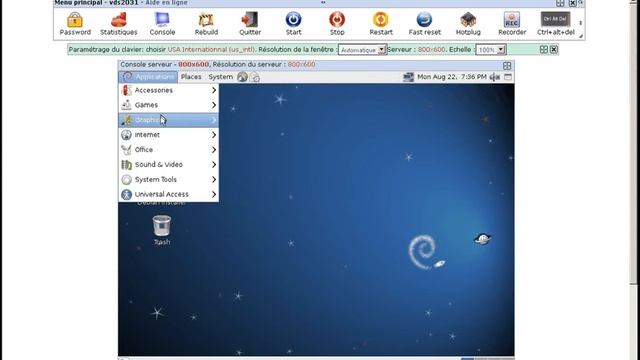Click the web browser launcher in GNOME panel
640x360 pixels.
(242, 77)
